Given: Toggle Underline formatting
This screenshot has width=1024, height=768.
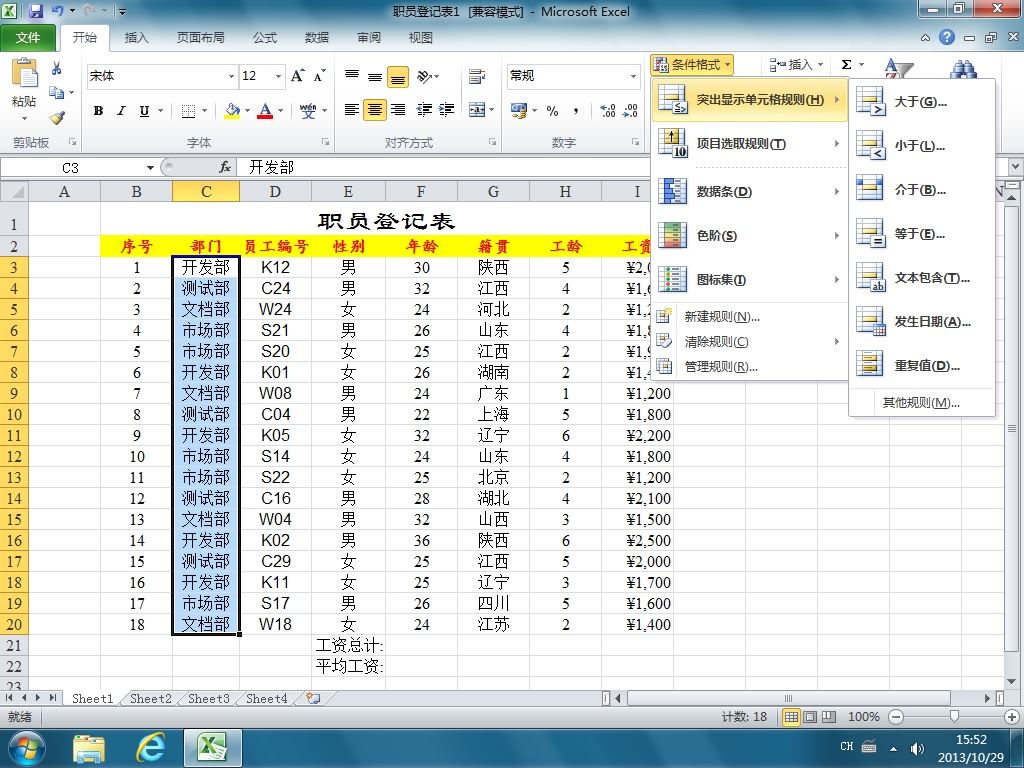Looking at the screenshot, I should 144,111.
